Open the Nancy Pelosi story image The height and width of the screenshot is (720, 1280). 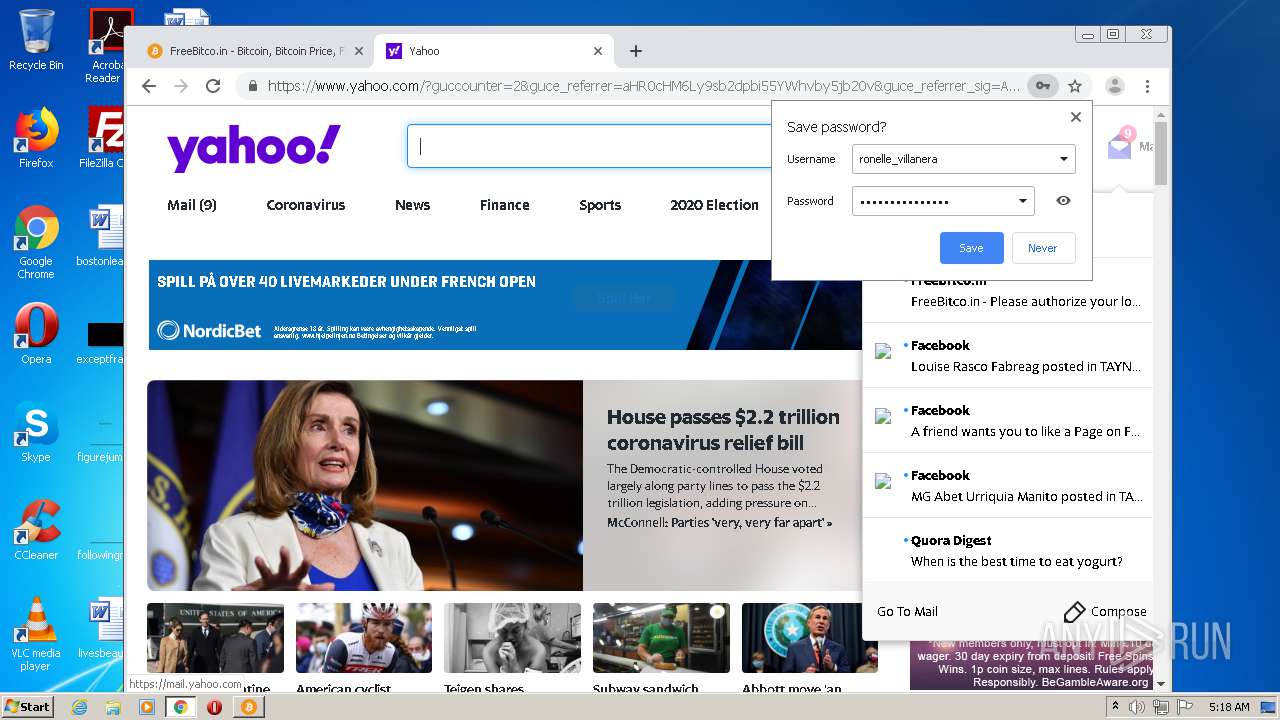click(365, 485)
